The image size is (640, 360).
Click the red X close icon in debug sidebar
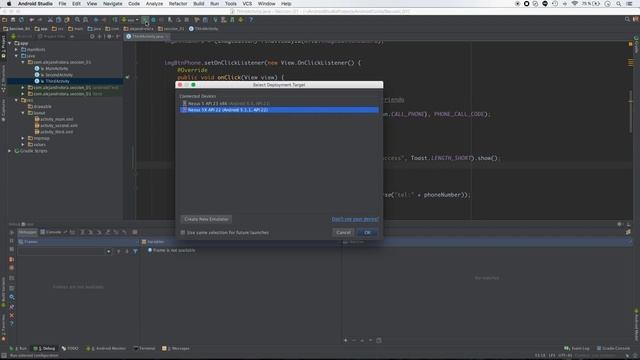tap(11, 315)
